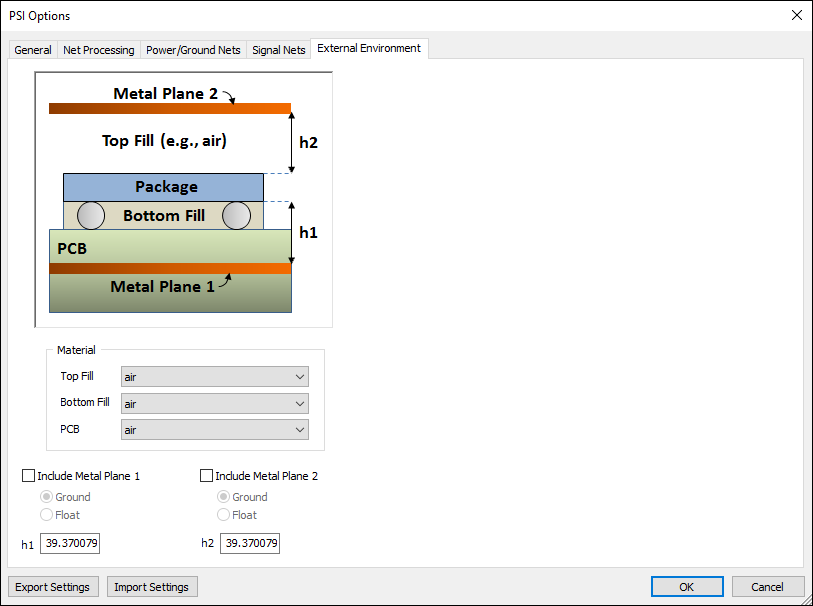Dismiss the dialog with Cancel

[x=767, y=586]
